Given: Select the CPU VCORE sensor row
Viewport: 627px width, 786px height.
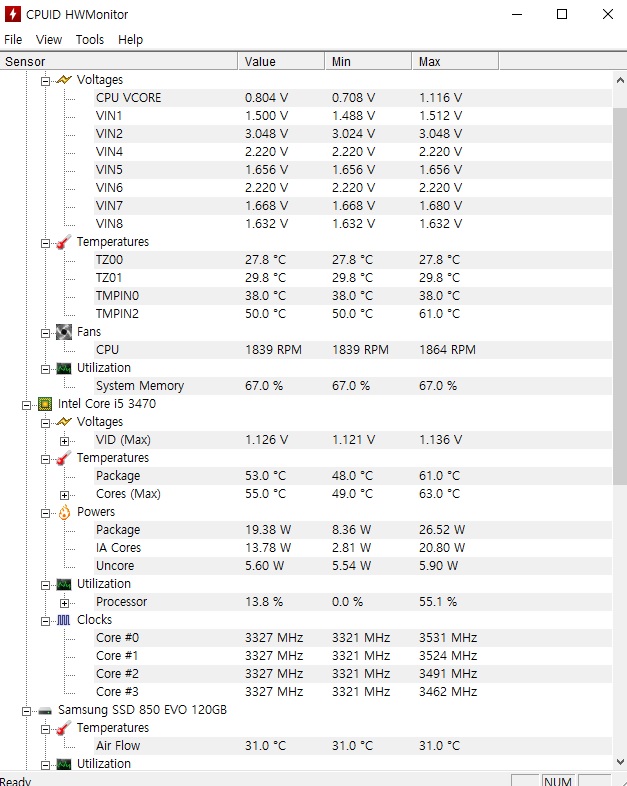Looking at the screenshot, I should tap(128, 98).
